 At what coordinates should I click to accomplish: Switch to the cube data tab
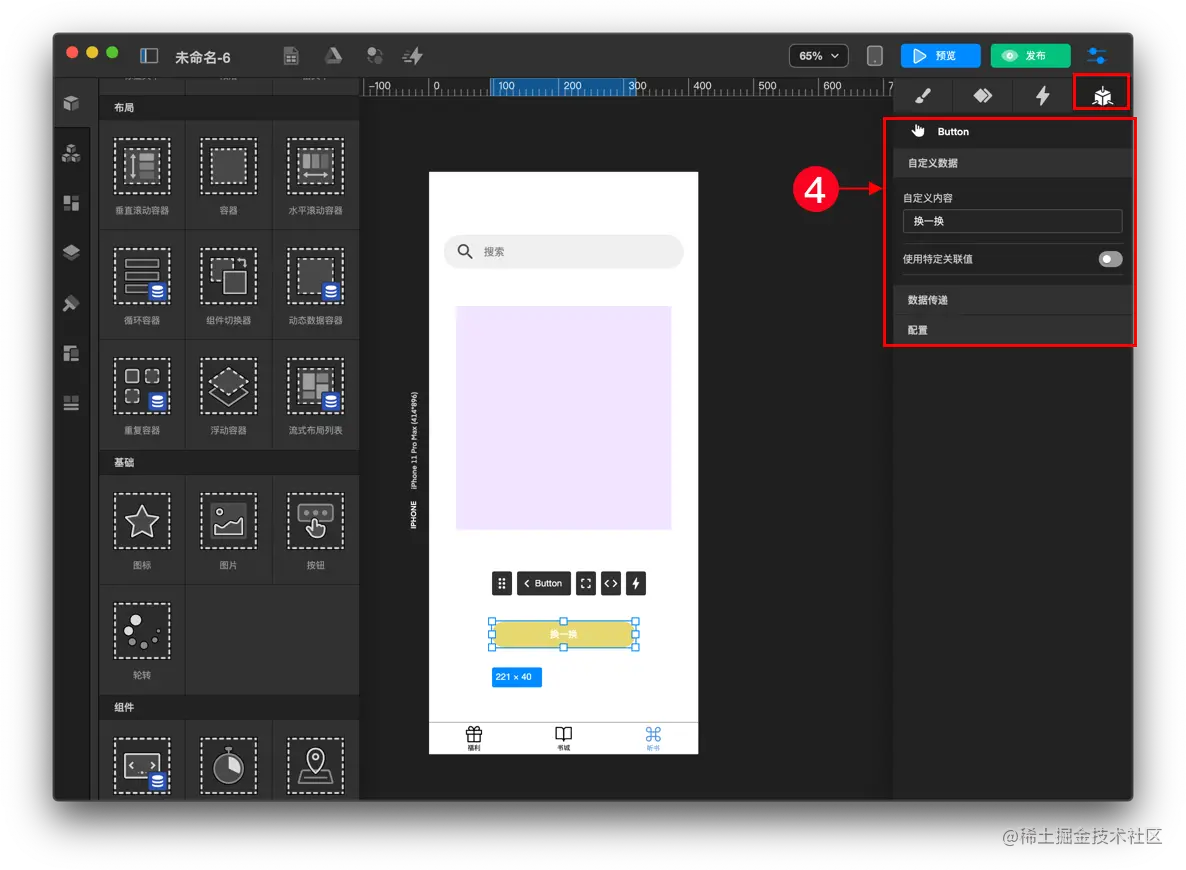[1102, 95]
